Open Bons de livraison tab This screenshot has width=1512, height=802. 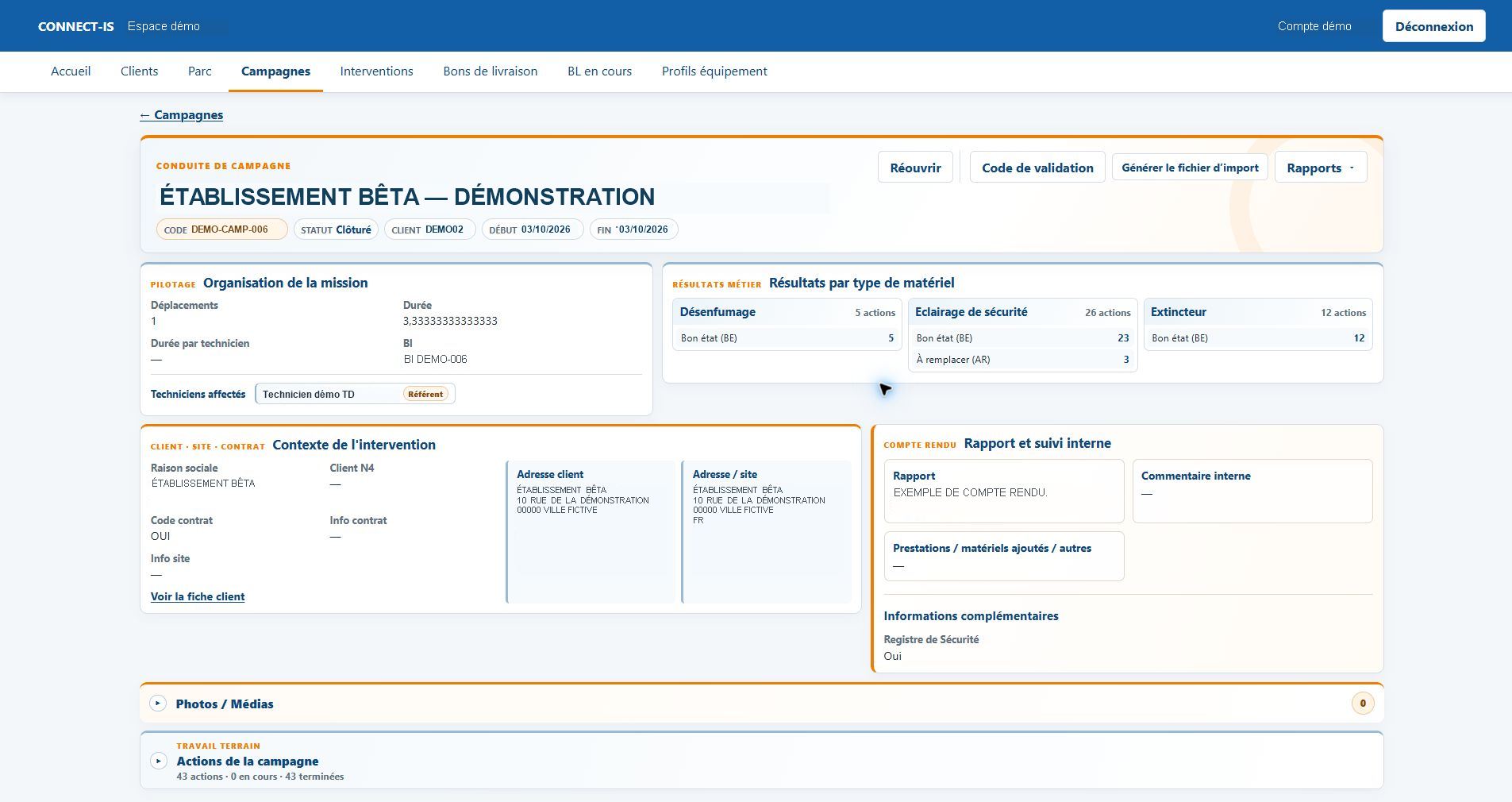point(491,71)
